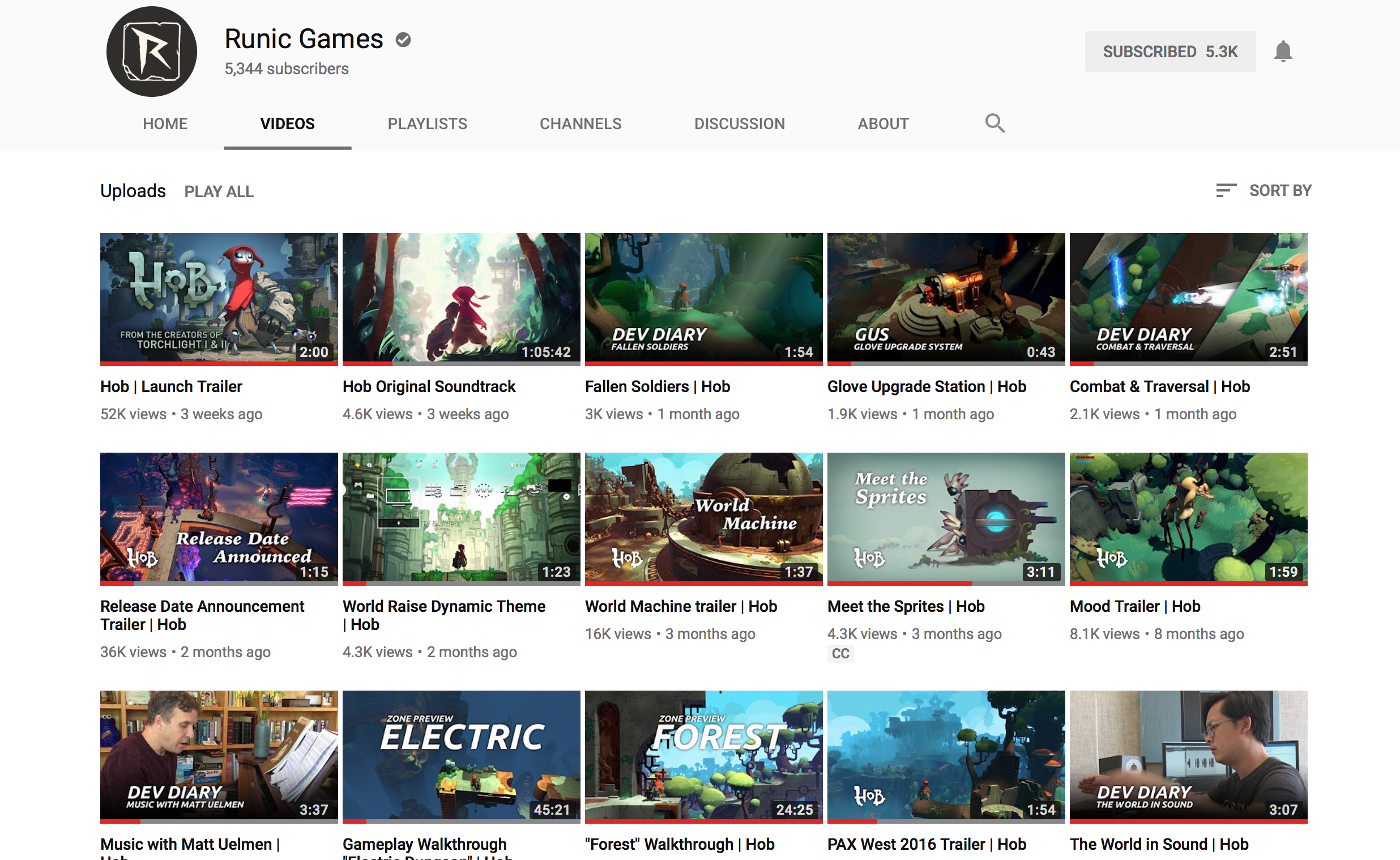
Task: Open the World Machine trailer title link
Action: click(680, 606)
